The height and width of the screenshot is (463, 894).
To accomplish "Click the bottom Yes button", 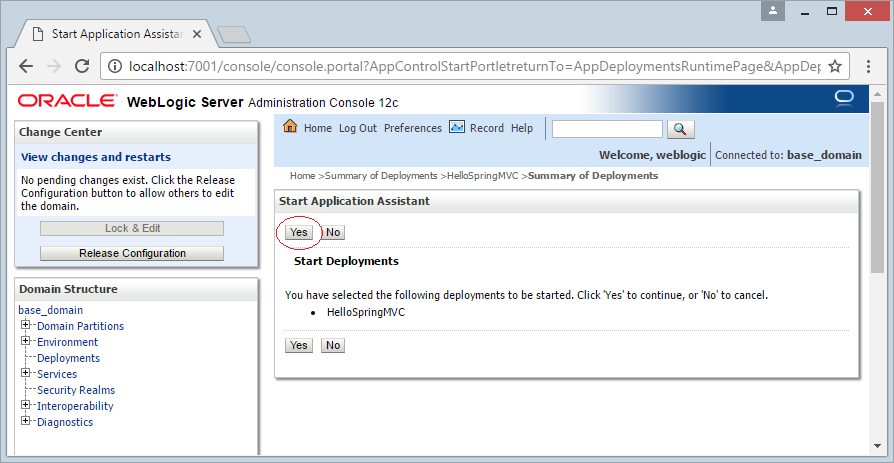I will [x=299, y=345].
